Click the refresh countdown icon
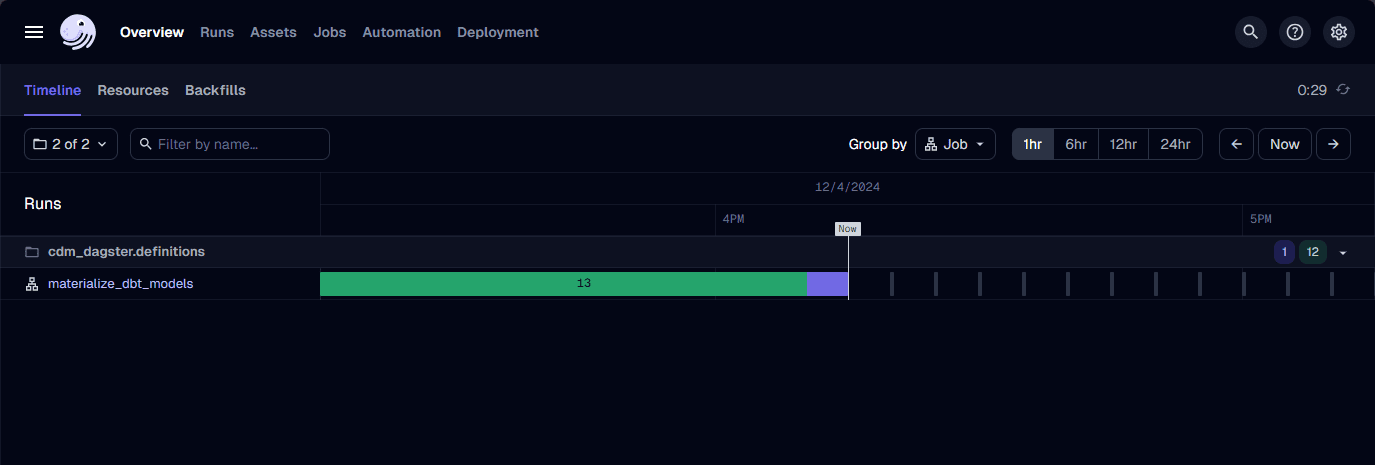Image resolution: width=1375 pixels, height=465 pixels. pyautogui.click(x=1343, y=90)
